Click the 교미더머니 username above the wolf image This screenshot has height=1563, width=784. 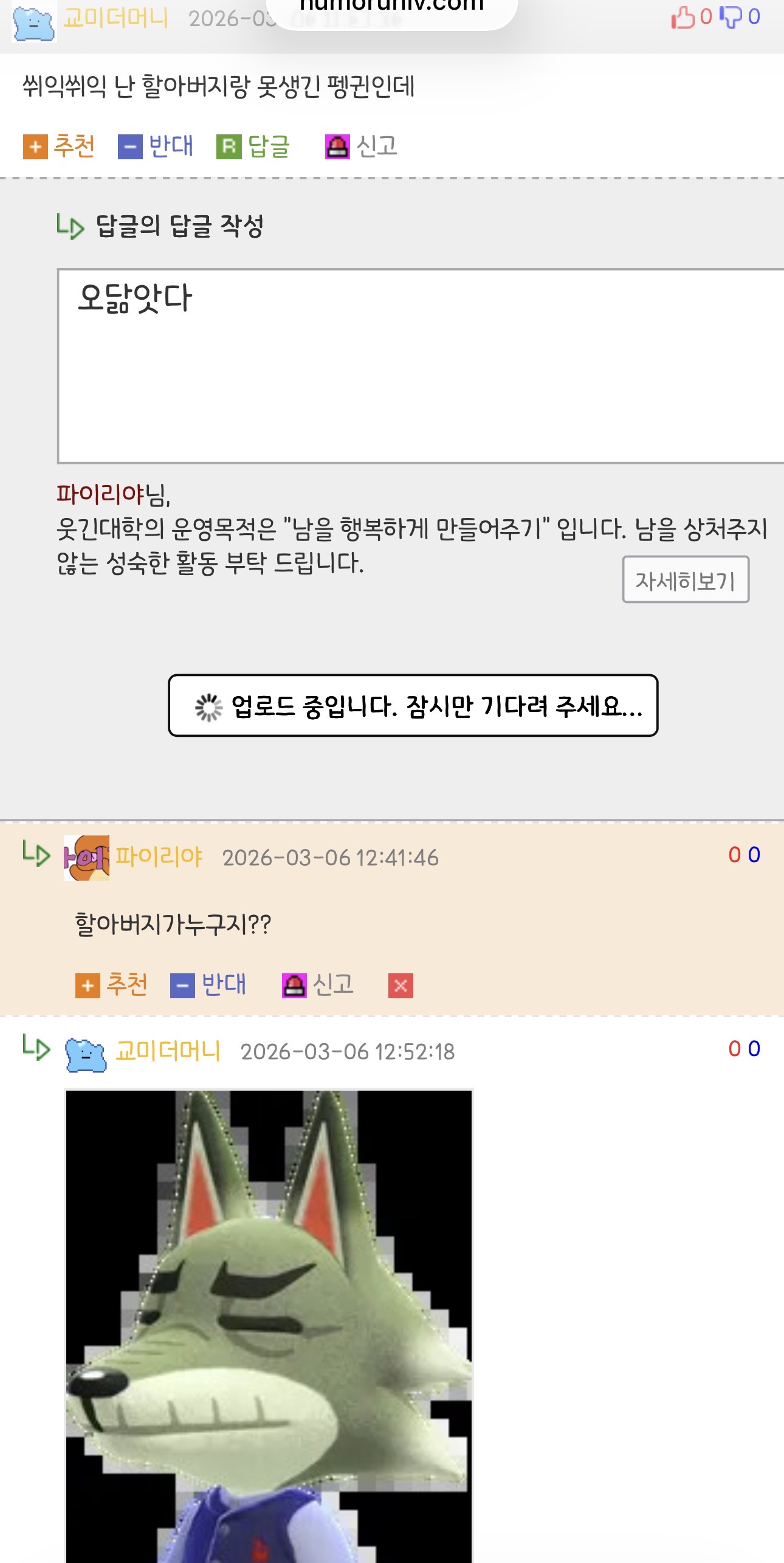click(x=168, y=1051)
